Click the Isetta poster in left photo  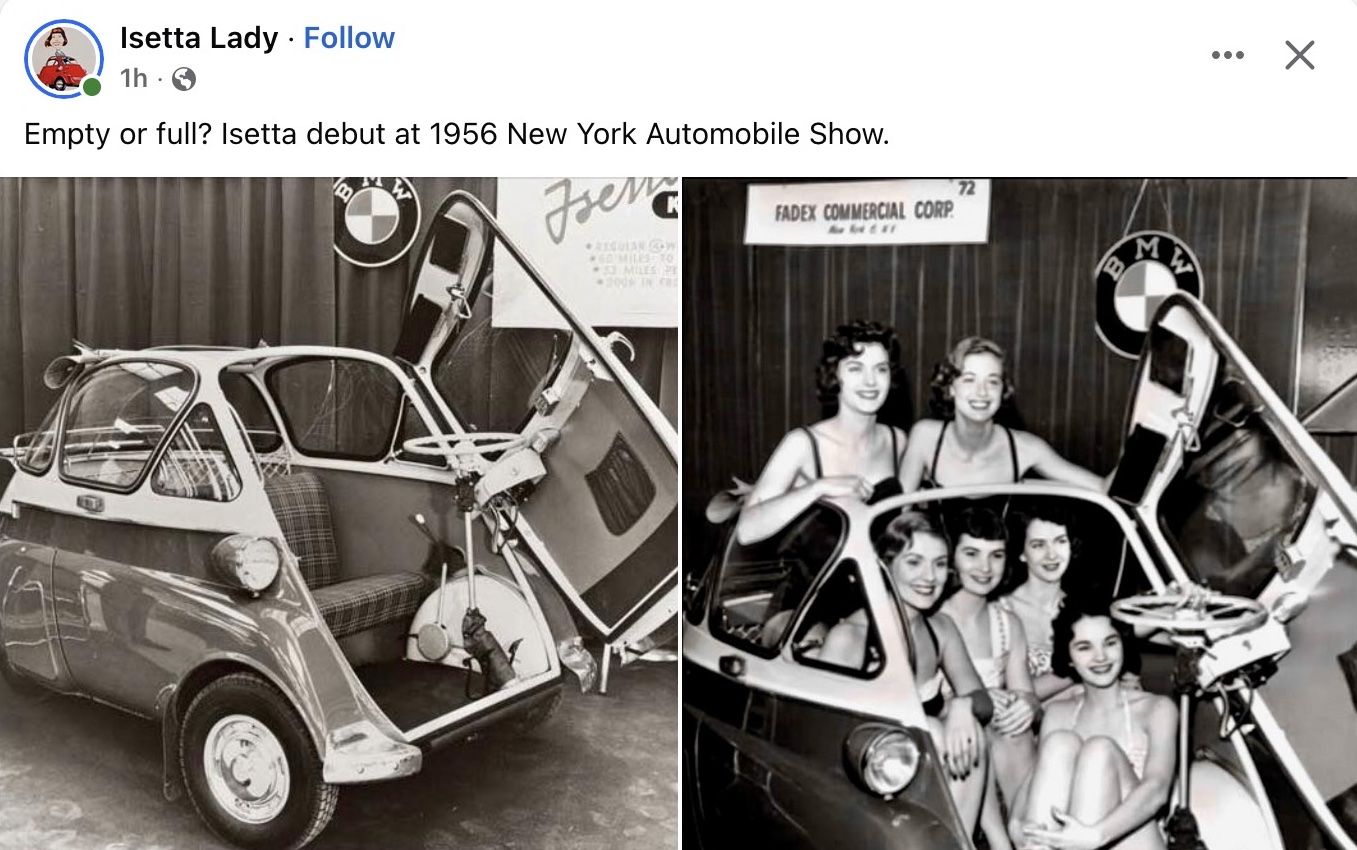[x=587, y=250]
